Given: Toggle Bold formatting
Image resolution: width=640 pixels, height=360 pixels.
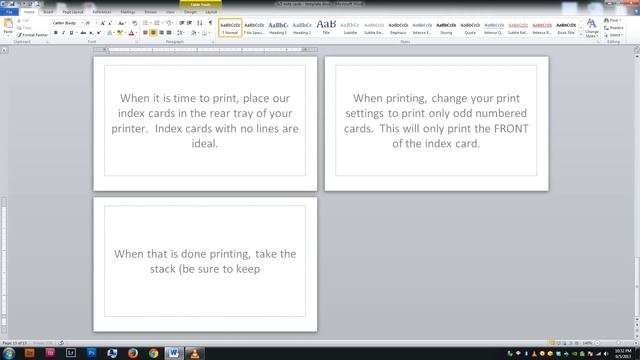Looking at the screenshot, I should (56, 33).
